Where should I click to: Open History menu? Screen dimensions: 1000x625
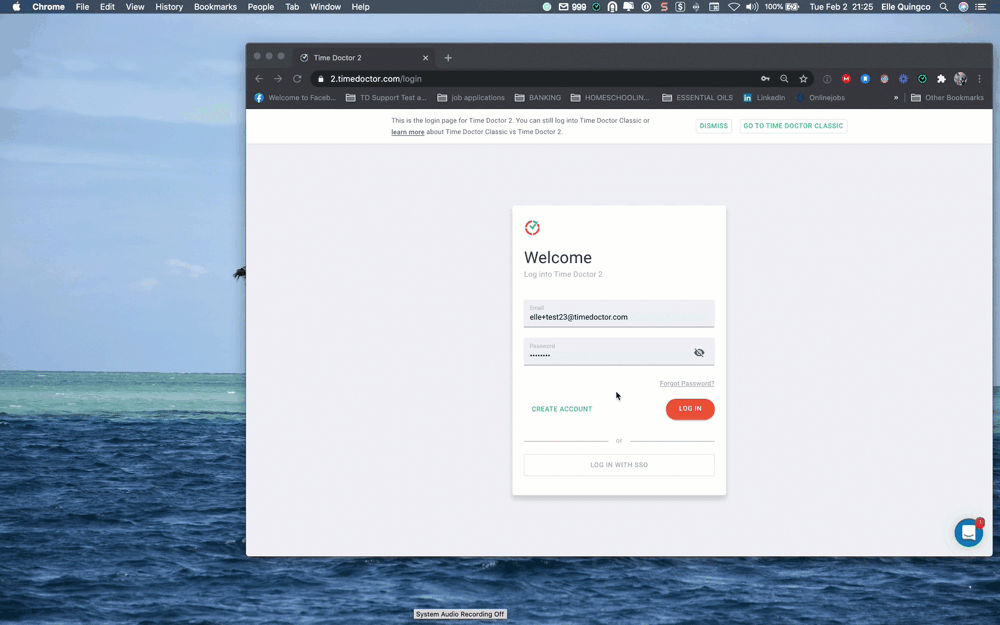pyautogui.click(x=169, y=7)
